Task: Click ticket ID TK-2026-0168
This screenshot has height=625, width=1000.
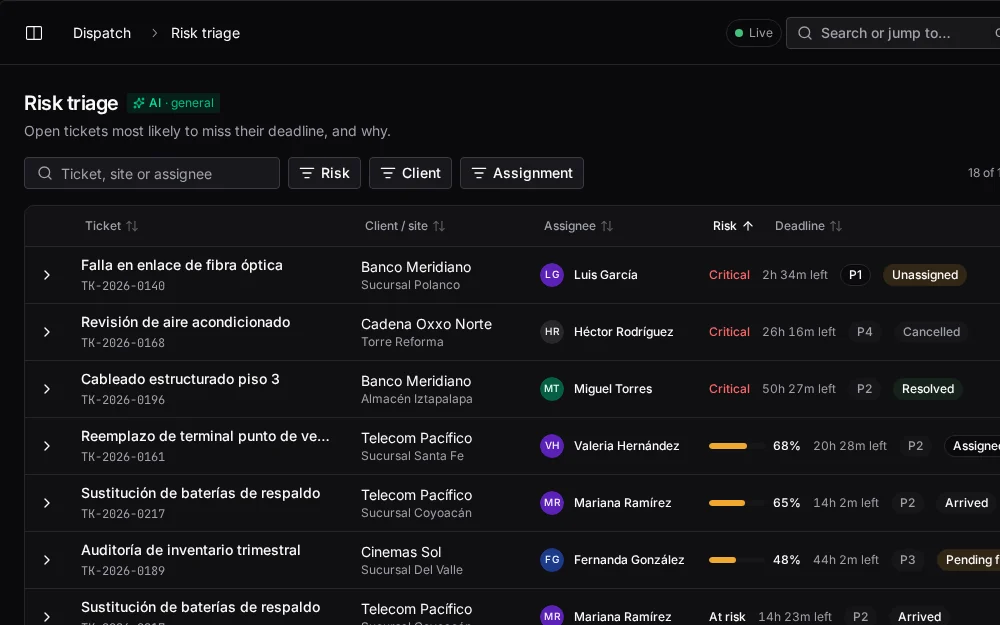Action: [123, 342]
